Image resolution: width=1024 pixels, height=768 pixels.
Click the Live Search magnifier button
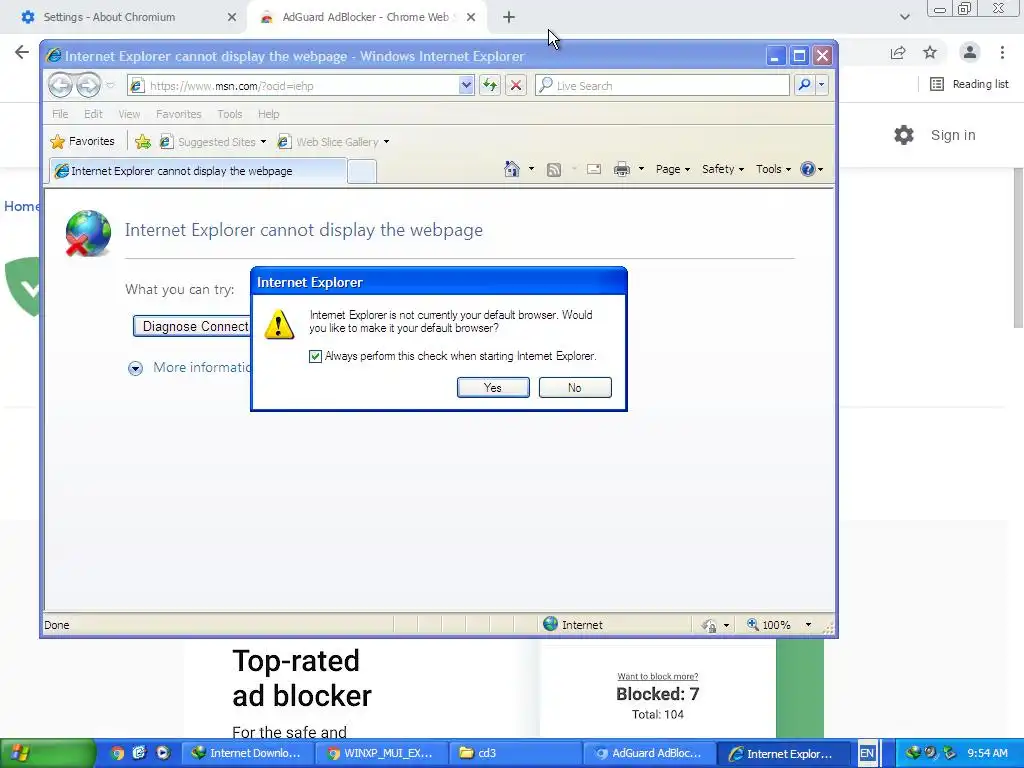pyautogui.click(x=805, y=85)
